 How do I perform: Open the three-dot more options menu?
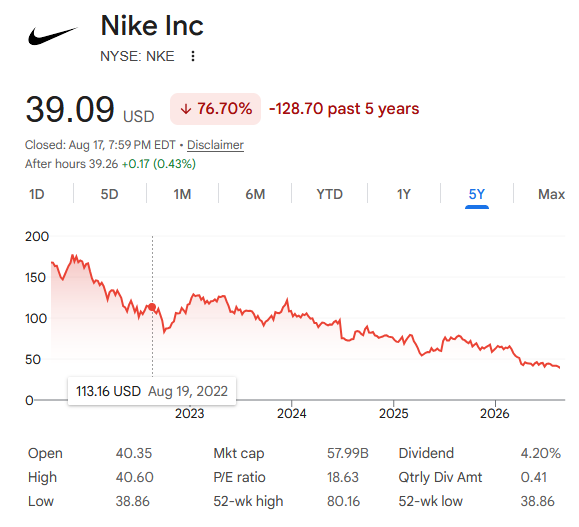[x=193, y=56]
